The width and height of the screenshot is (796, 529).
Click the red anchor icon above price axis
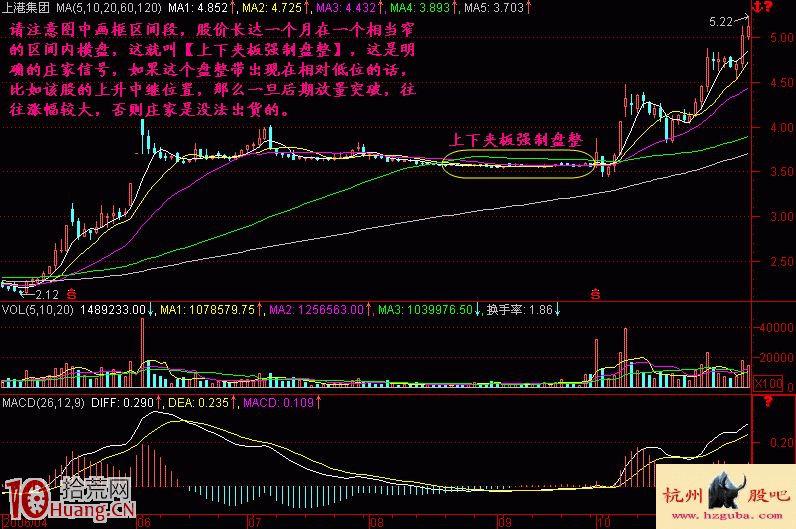pos(757,7)
